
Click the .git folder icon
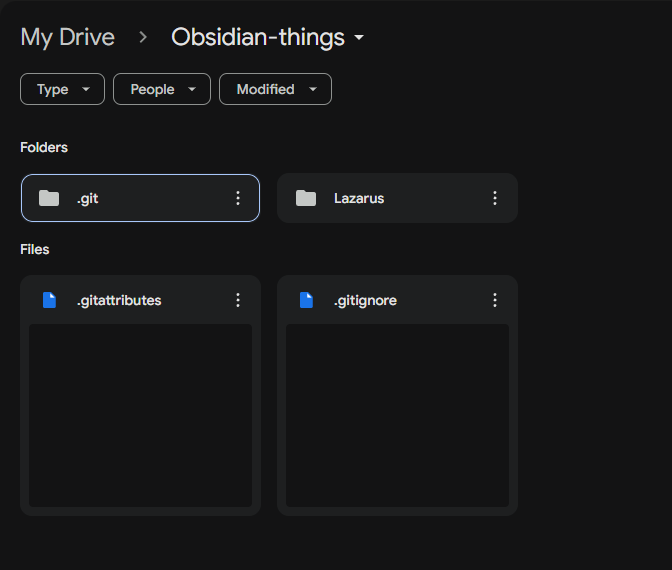point(49,198)
